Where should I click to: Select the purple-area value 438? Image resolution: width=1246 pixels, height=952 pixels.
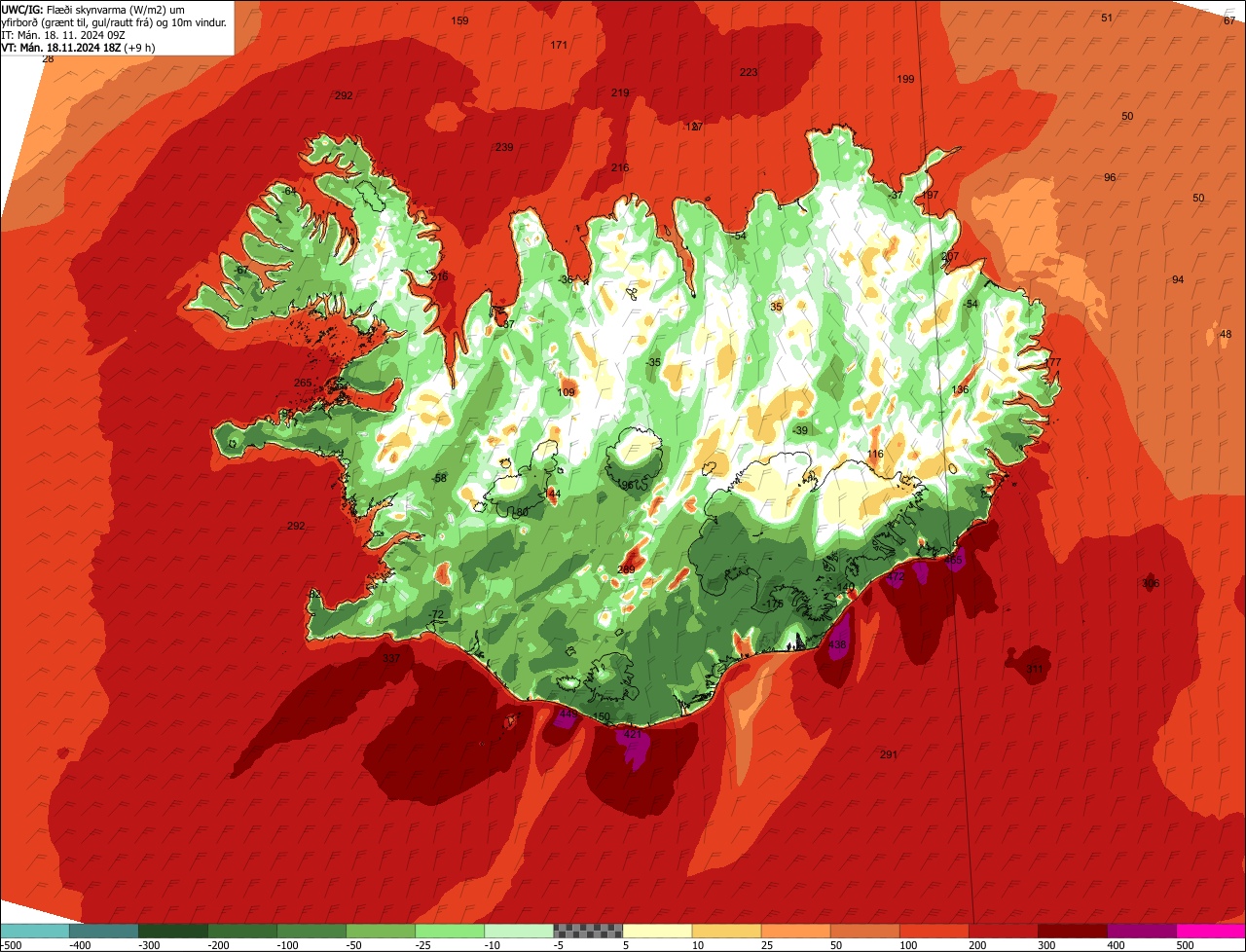[x=837, y=644]
